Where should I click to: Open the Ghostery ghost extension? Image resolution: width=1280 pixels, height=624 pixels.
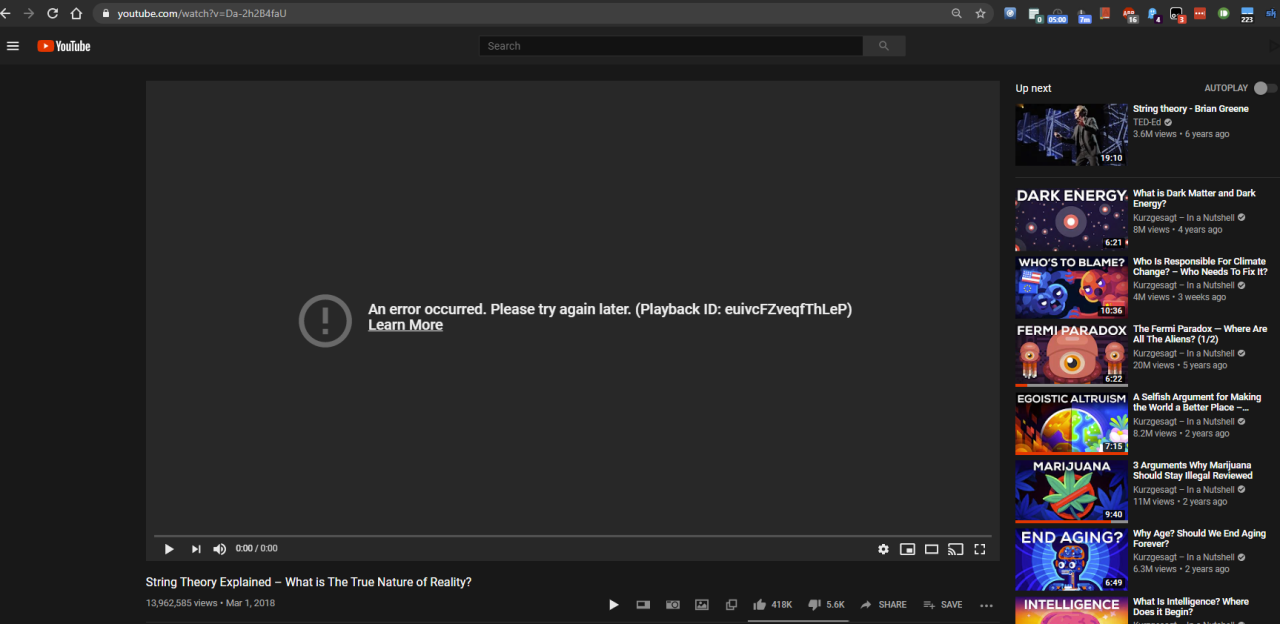1154,14
